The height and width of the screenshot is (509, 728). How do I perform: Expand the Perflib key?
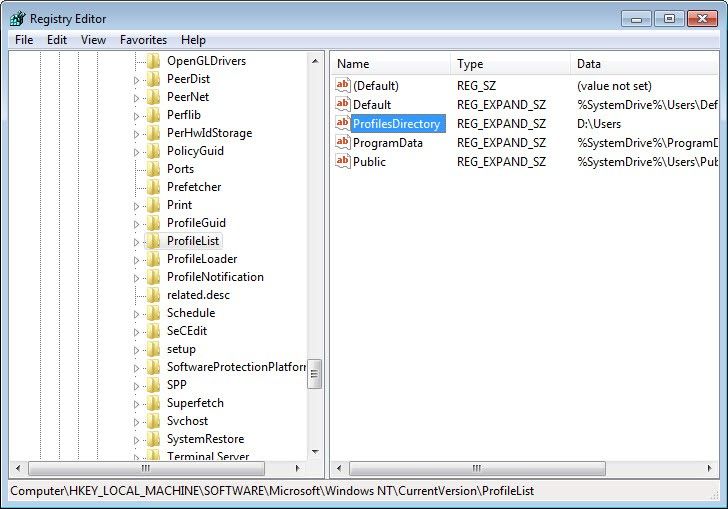(136, 116)
